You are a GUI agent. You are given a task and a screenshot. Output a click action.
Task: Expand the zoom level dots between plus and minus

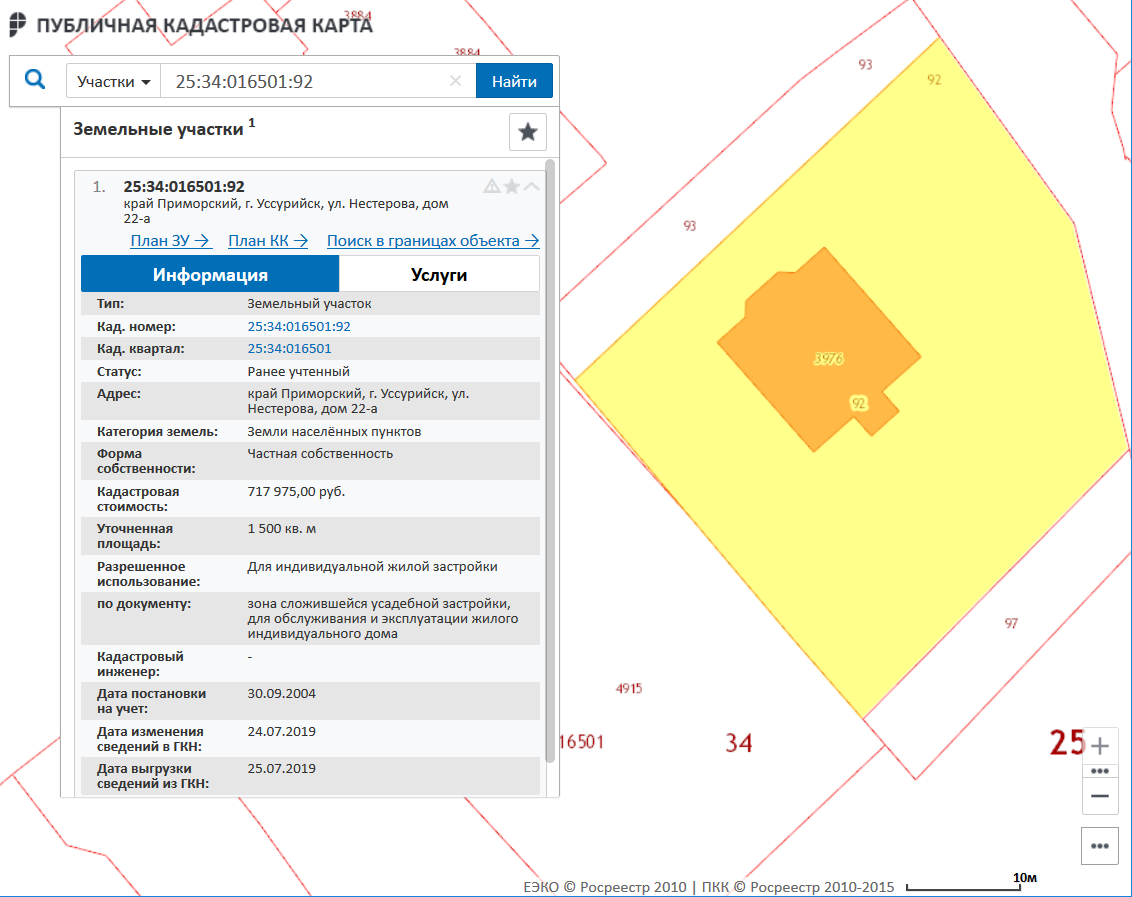(x=1100, y=771)
